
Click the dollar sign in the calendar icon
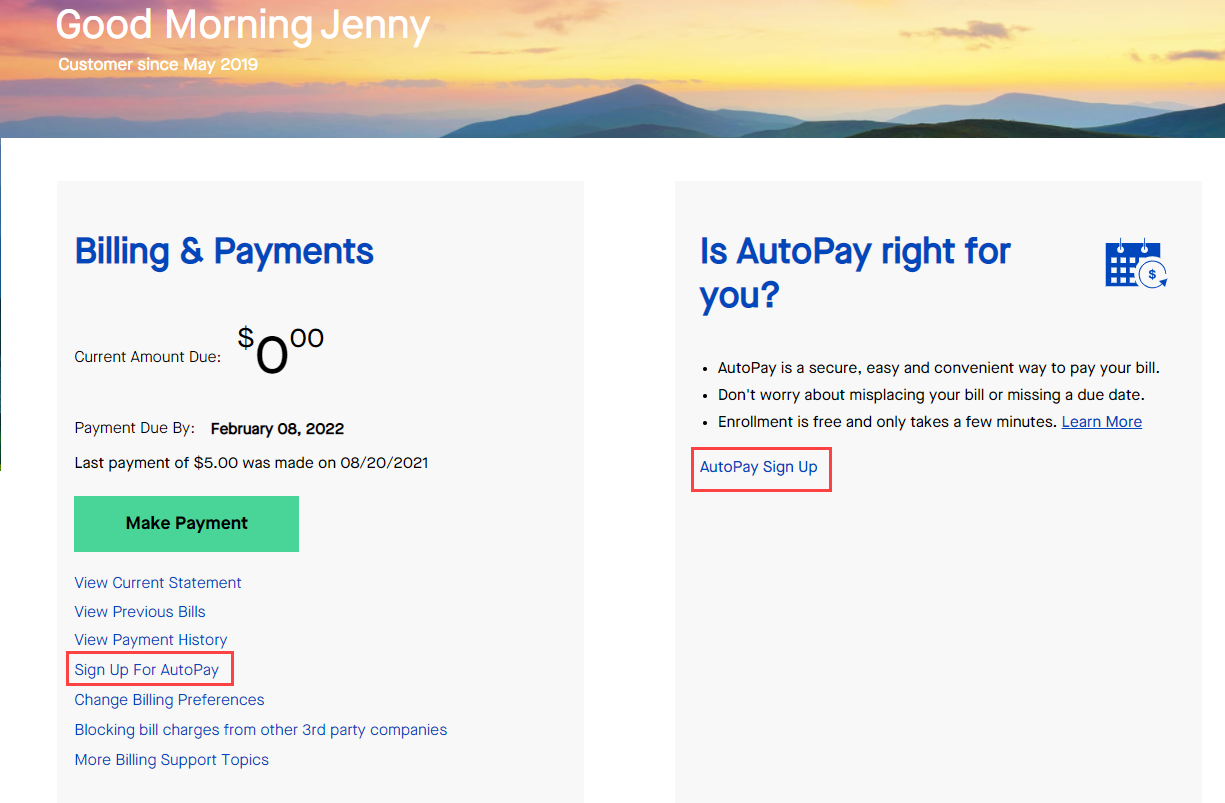[1152, 274]
